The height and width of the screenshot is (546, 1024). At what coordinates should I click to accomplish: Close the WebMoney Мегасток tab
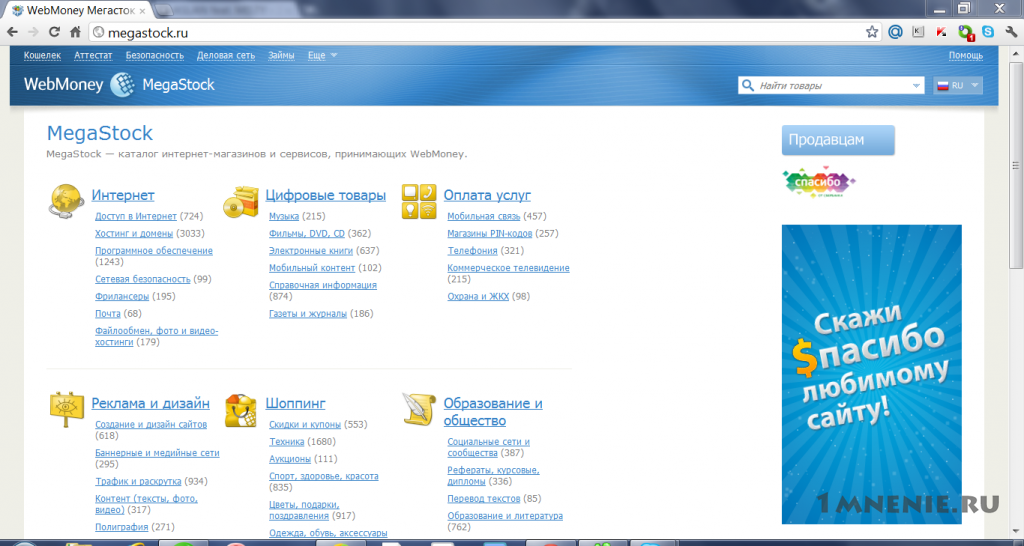pos(142,10)
